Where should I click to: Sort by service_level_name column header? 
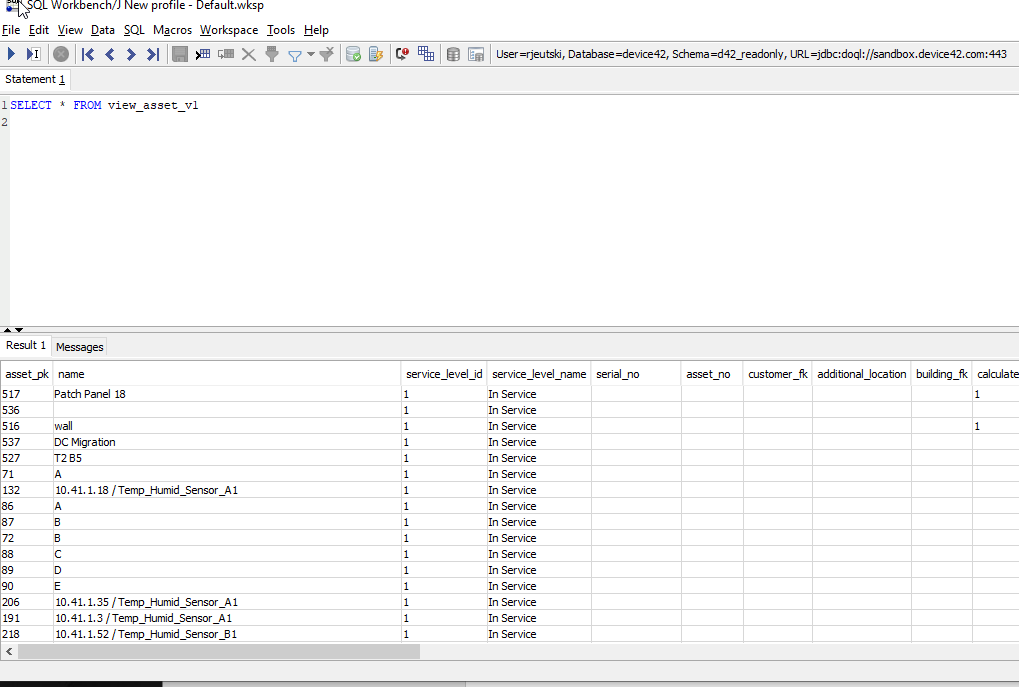[539, 374]
